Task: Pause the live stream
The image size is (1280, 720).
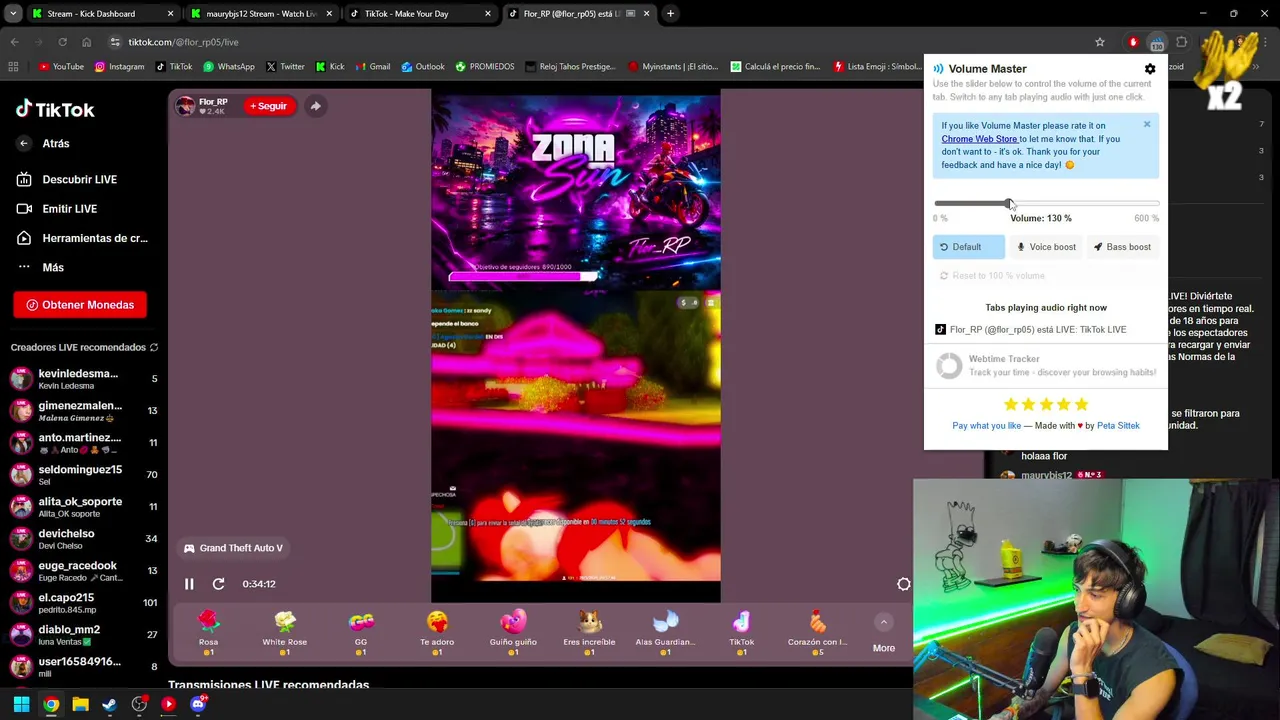Action: pyautogui.click(x=189, y=584)
